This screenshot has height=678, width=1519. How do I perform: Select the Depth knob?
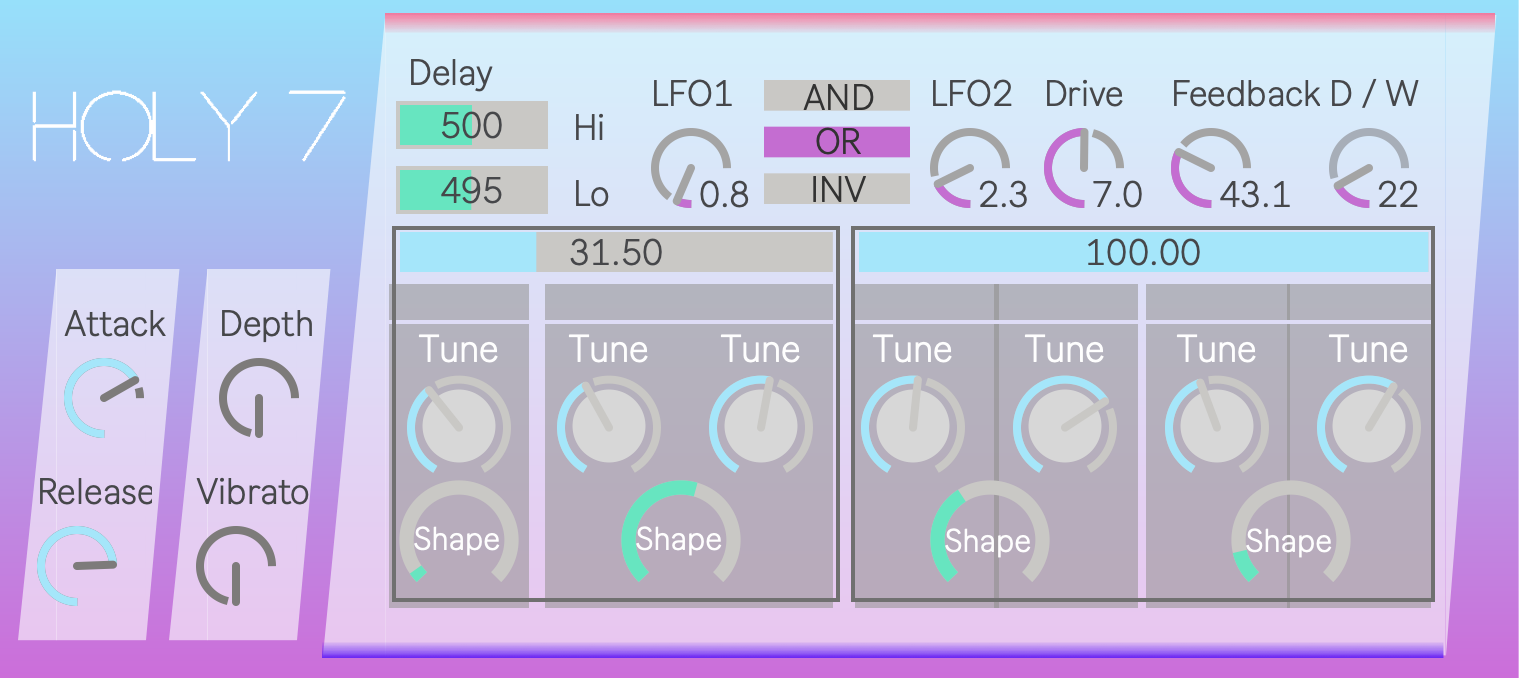(259, 397)
